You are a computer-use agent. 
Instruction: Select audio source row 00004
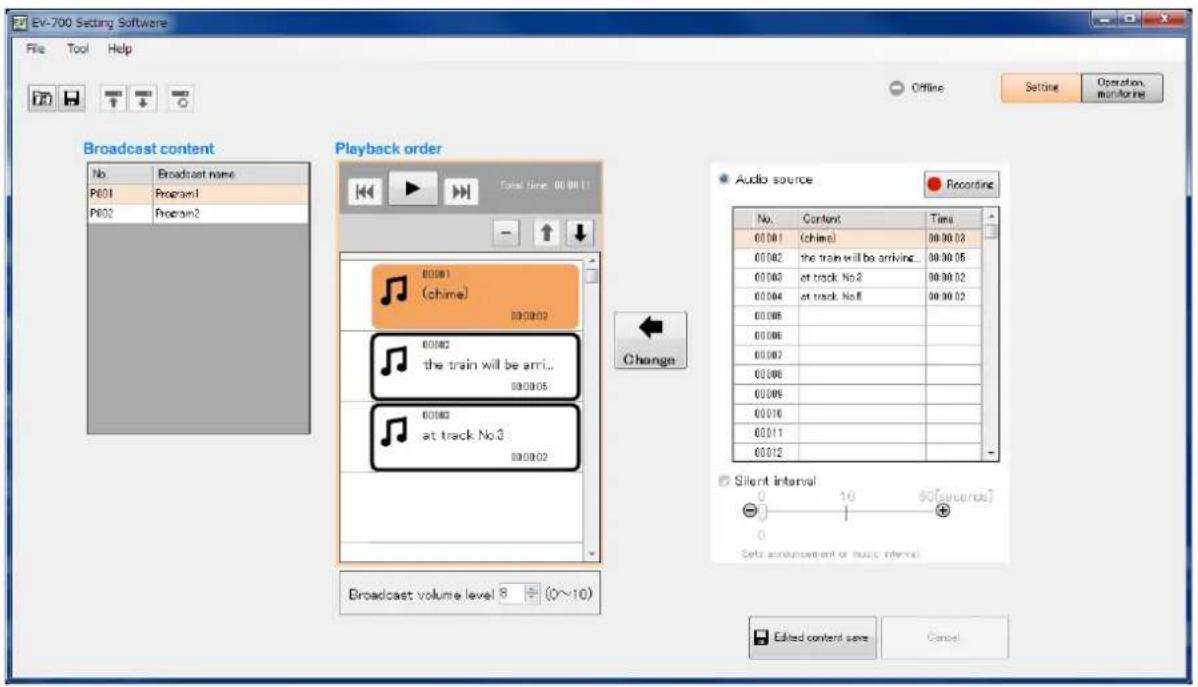857,297
